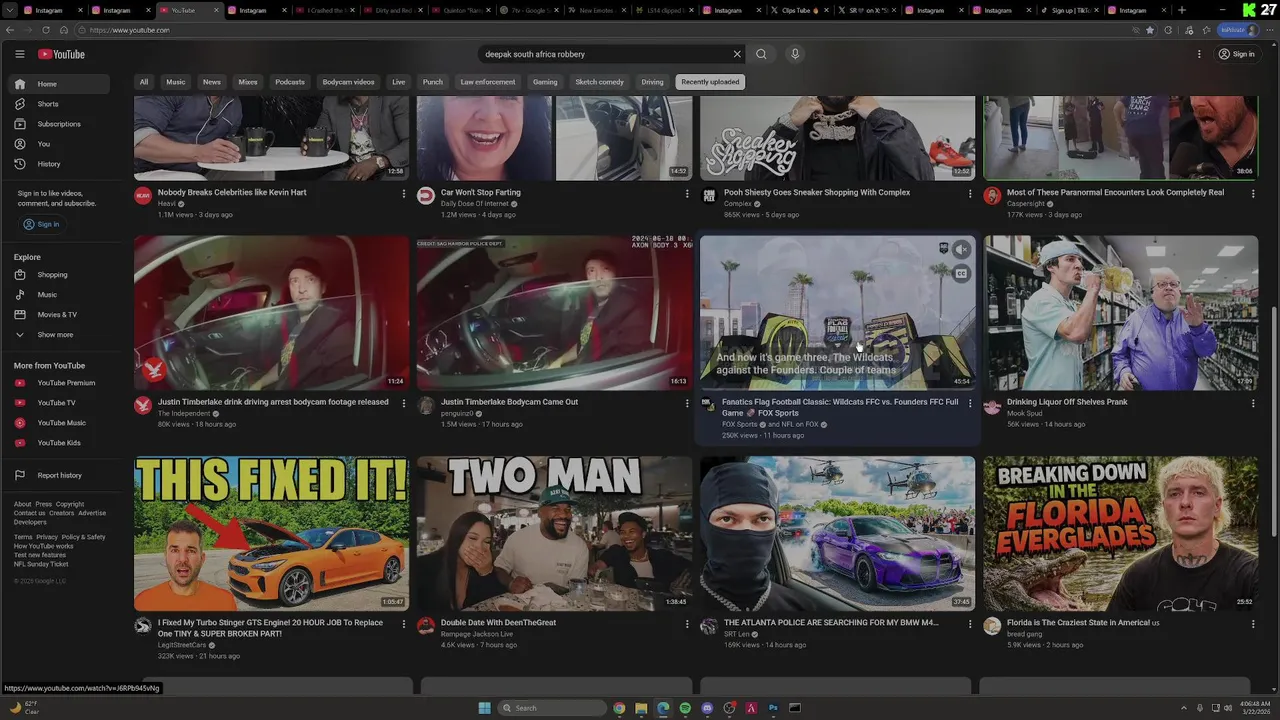Start voice search with the microphone icon

tap(795, 54)
